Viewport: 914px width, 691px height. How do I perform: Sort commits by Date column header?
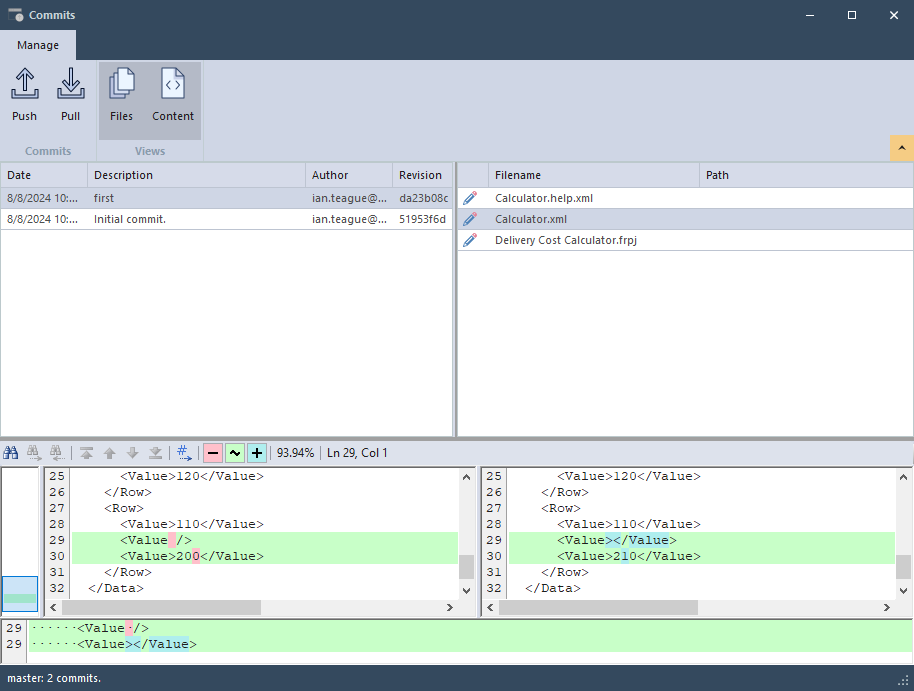[x=44, y=175]
